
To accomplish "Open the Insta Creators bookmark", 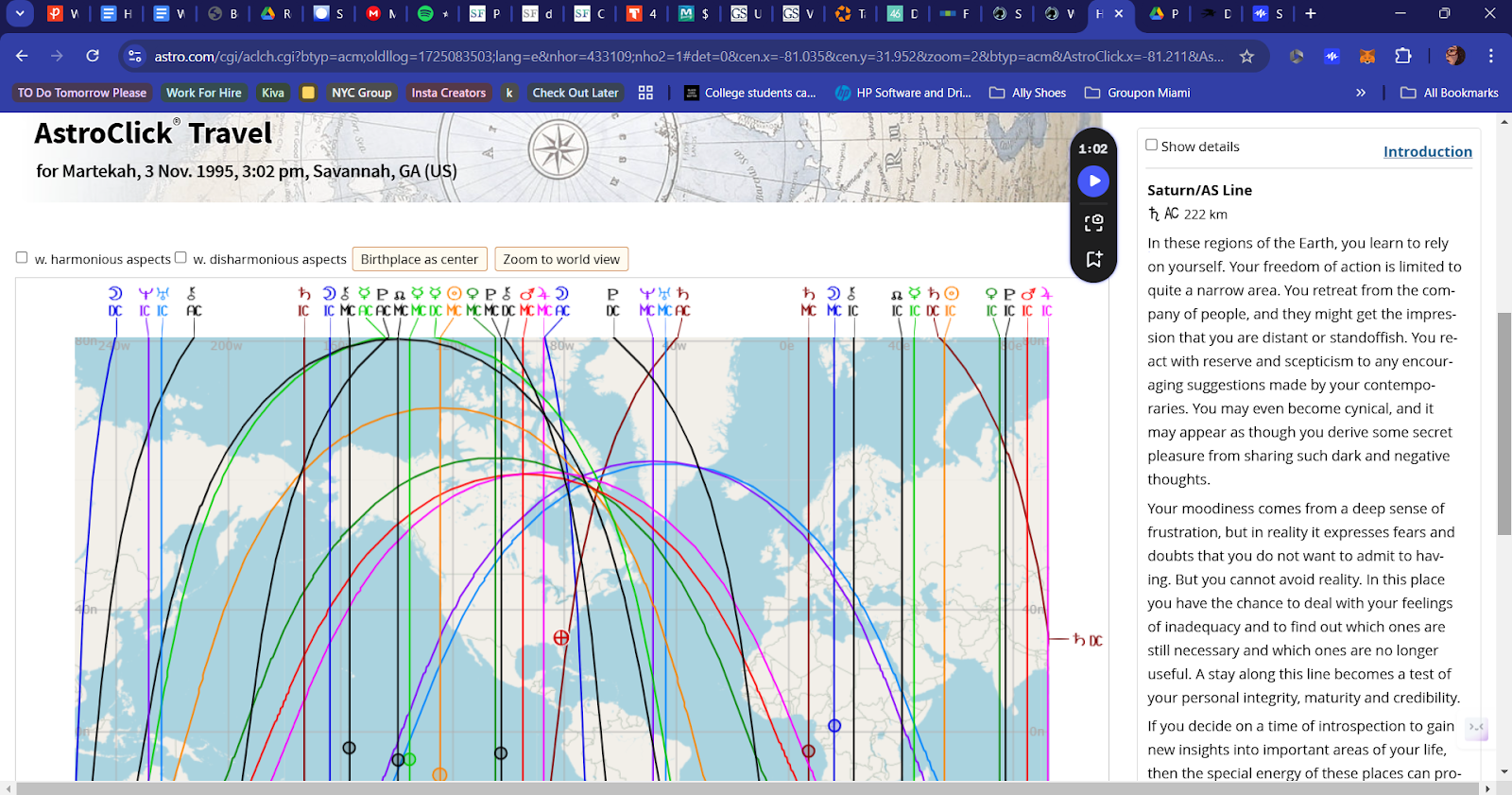I will pos(449,93).
